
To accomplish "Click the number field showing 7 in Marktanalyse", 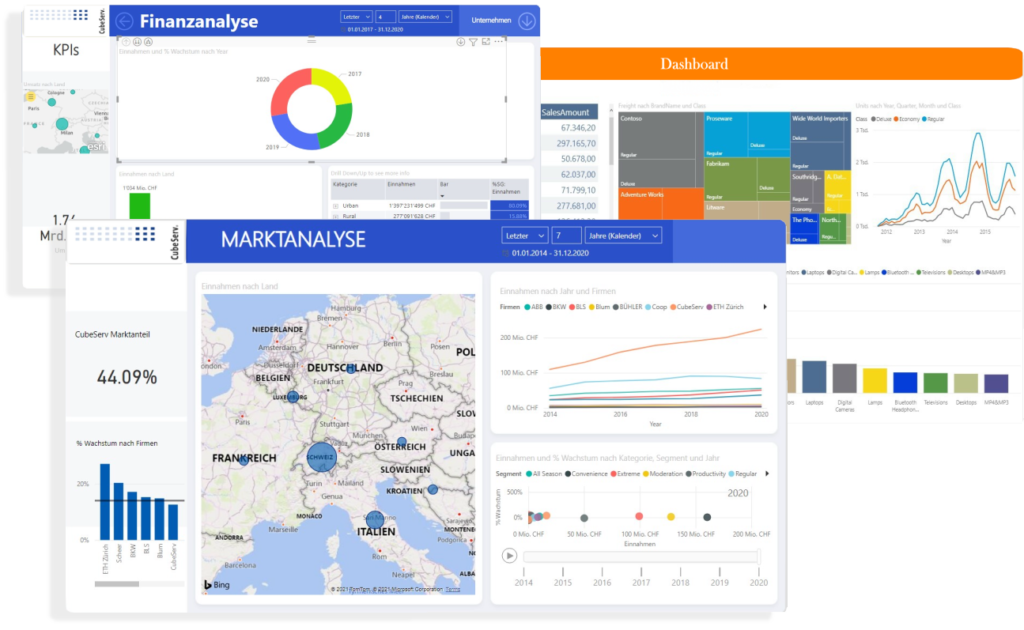I will [x=566, y=236].
